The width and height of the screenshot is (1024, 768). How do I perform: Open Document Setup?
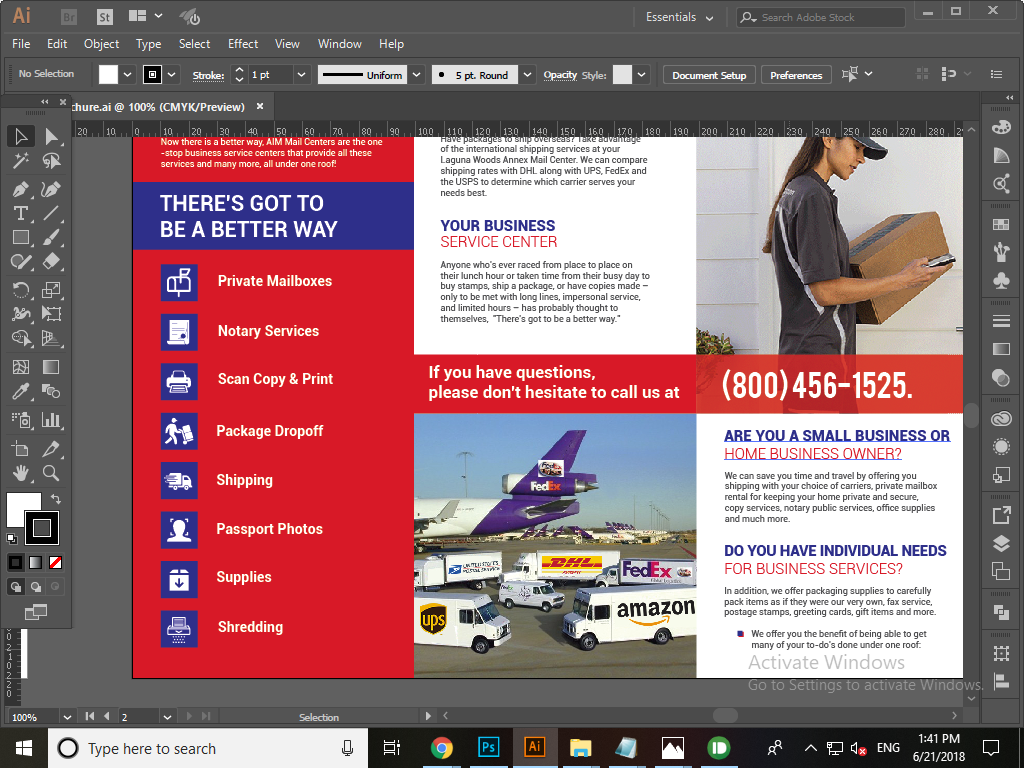click(x=708, y=74)
